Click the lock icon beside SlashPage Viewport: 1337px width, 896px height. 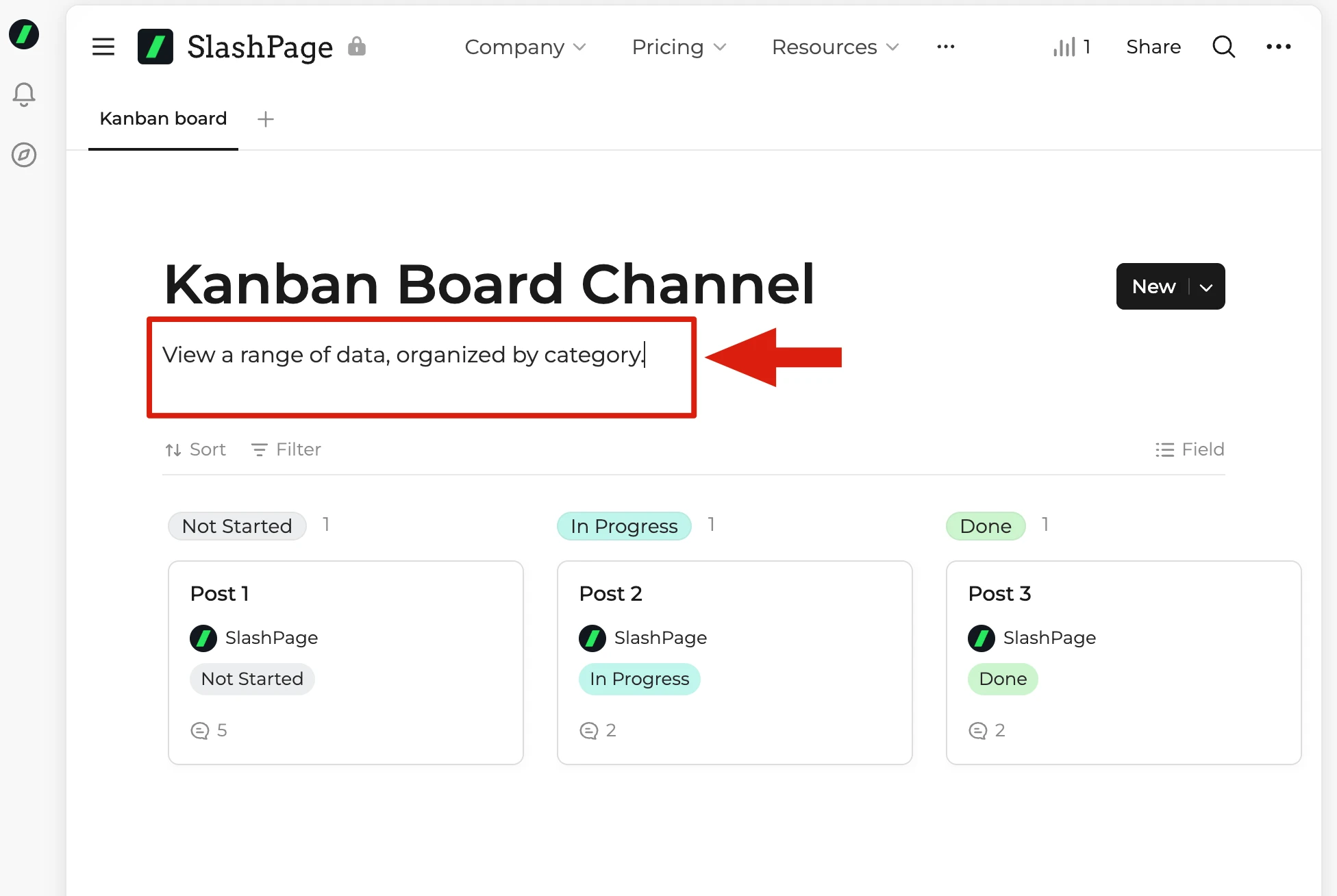357,46
